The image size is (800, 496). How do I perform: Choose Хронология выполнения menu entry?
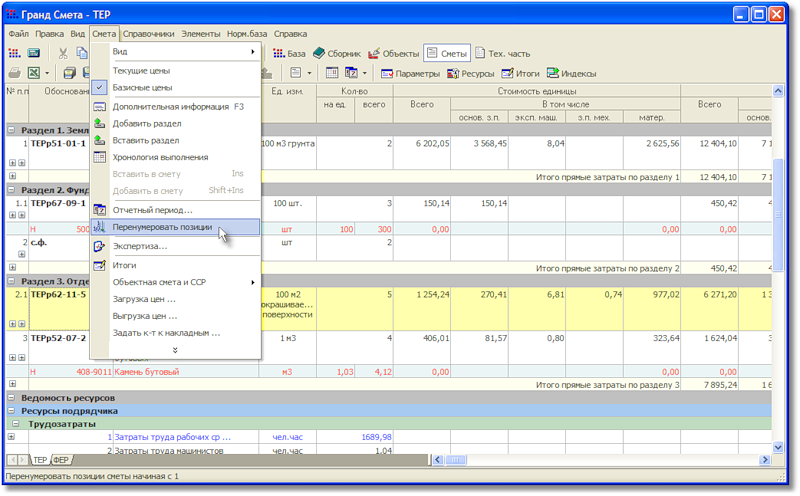(176, 157)
